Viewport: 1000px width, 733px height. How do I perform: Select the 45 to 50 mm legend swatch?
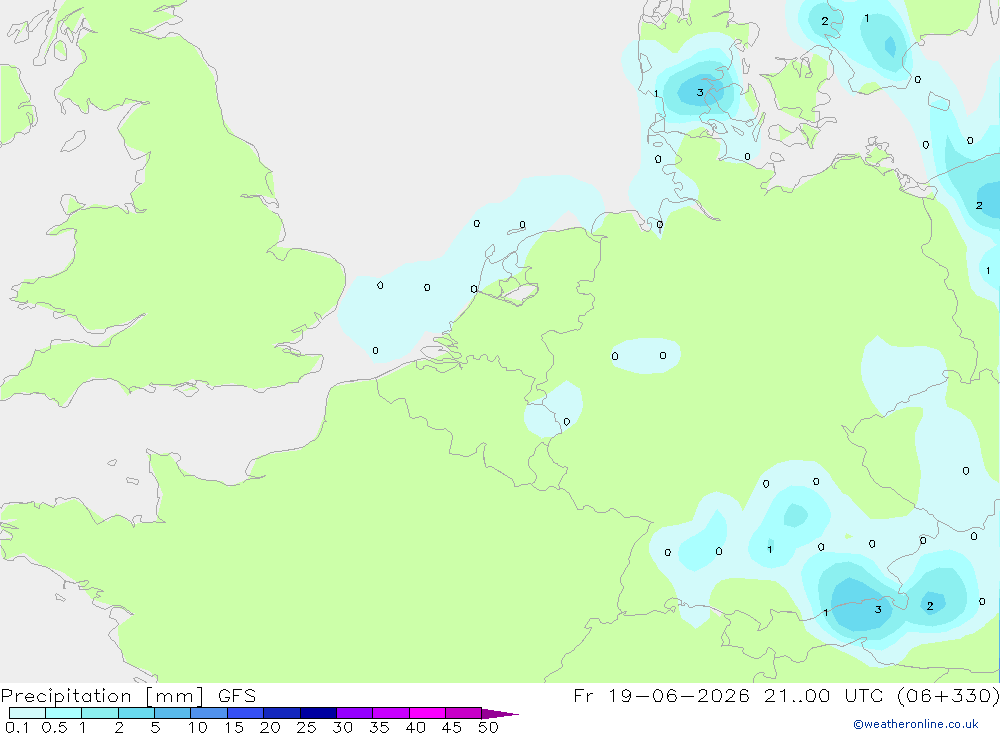tap(463, 713)
